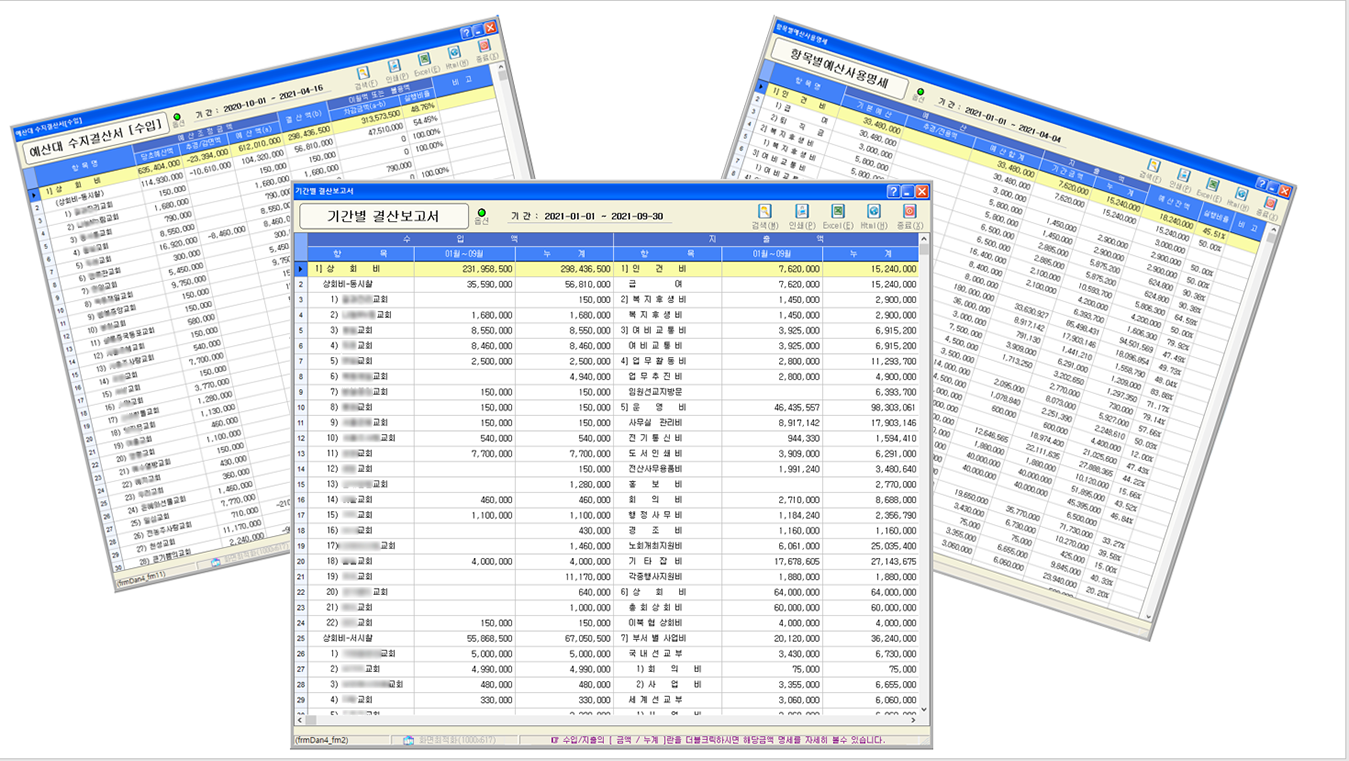
Task: Click the Html export icon in 기간별 결산보고서
Action: [x=873, y=212]
